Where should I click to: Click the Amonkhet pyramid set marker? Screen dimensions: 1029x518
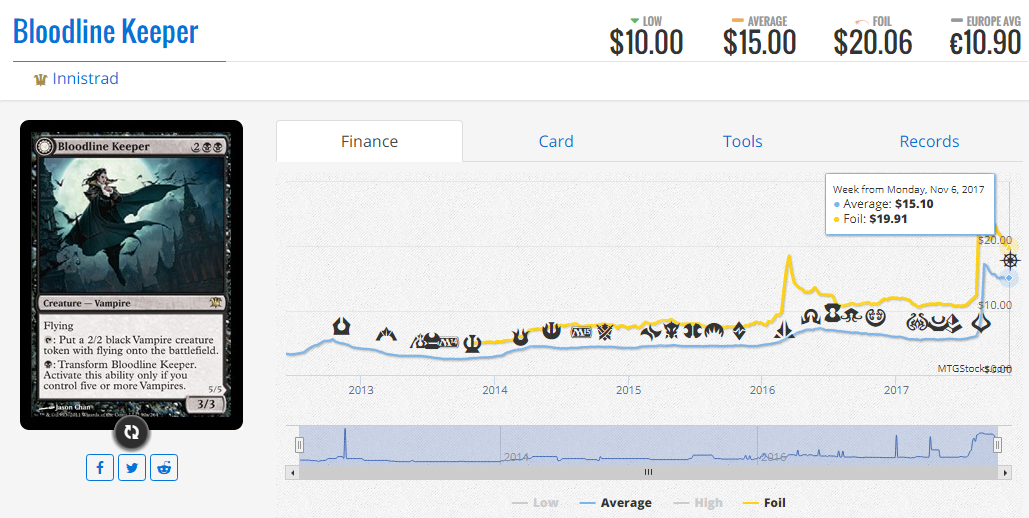click(954, 324)
